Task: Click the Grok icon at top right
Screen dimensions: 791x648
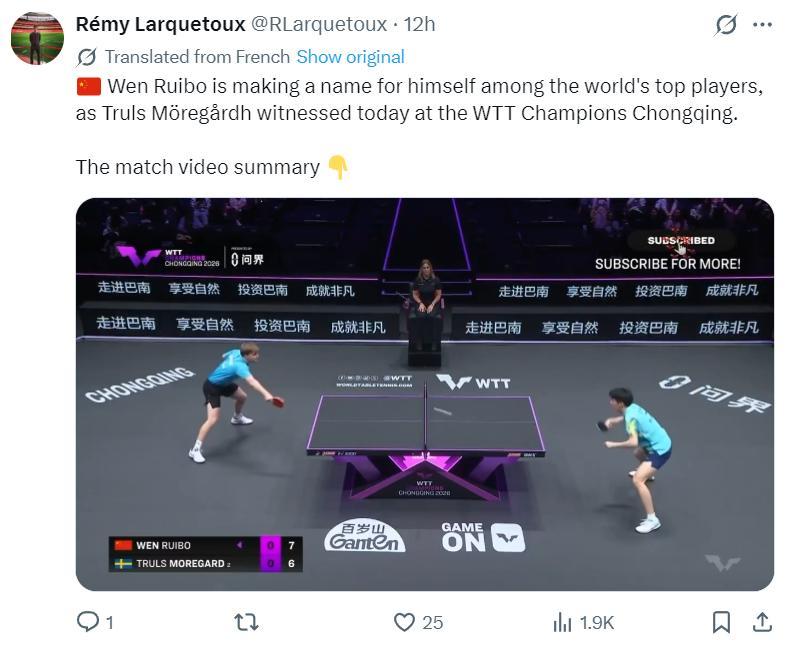Action: pos(725,25)
